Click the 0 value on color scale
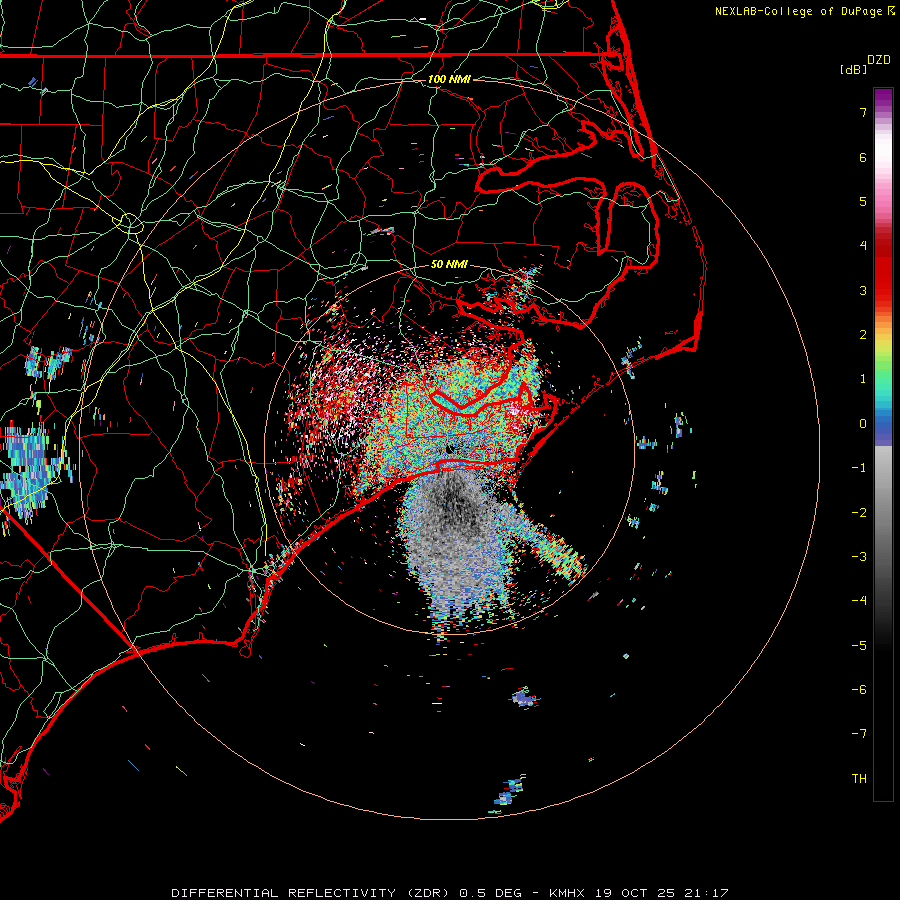Viewport: 900px width, 900px height. 863,424
